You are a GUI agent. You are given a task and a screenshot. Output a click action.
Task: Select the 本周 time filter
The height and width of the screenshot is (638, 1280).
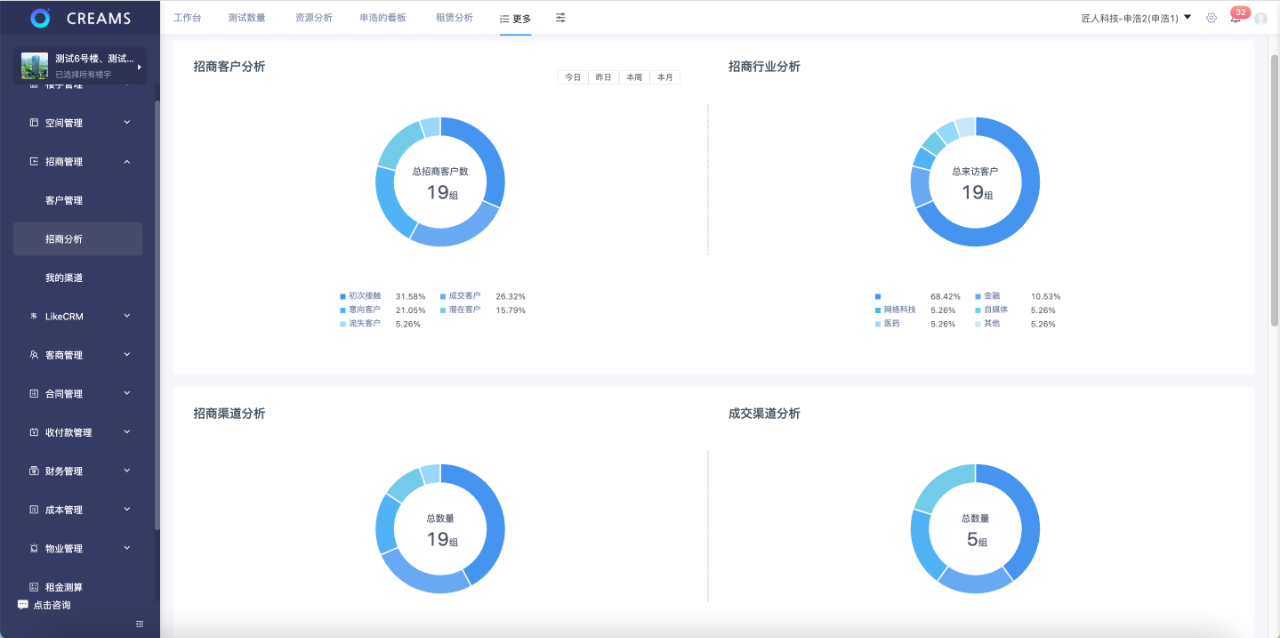634,77
